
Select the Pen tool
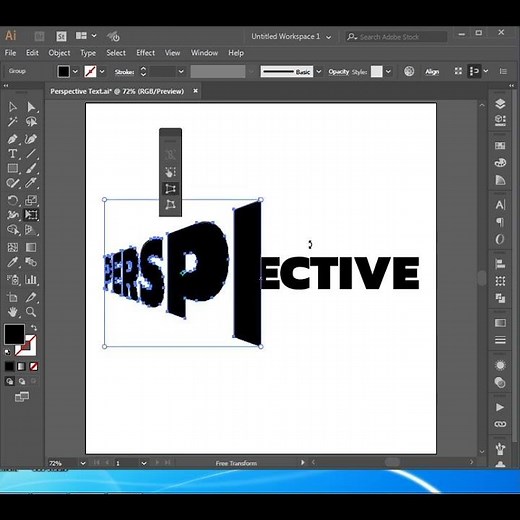[13, 139]
